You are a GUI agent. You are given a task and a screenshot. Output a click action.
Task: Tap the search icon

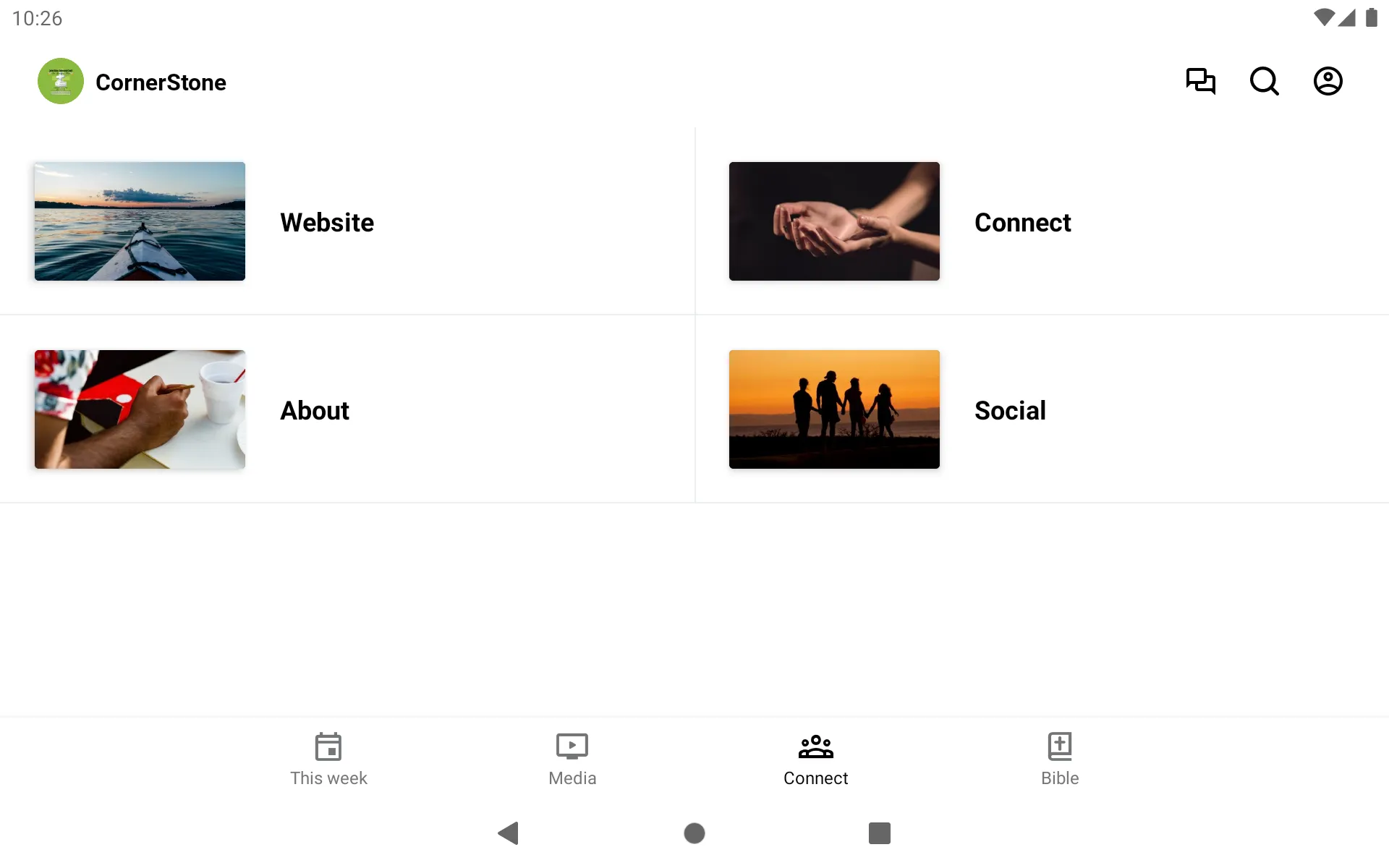click(1264, 81)
